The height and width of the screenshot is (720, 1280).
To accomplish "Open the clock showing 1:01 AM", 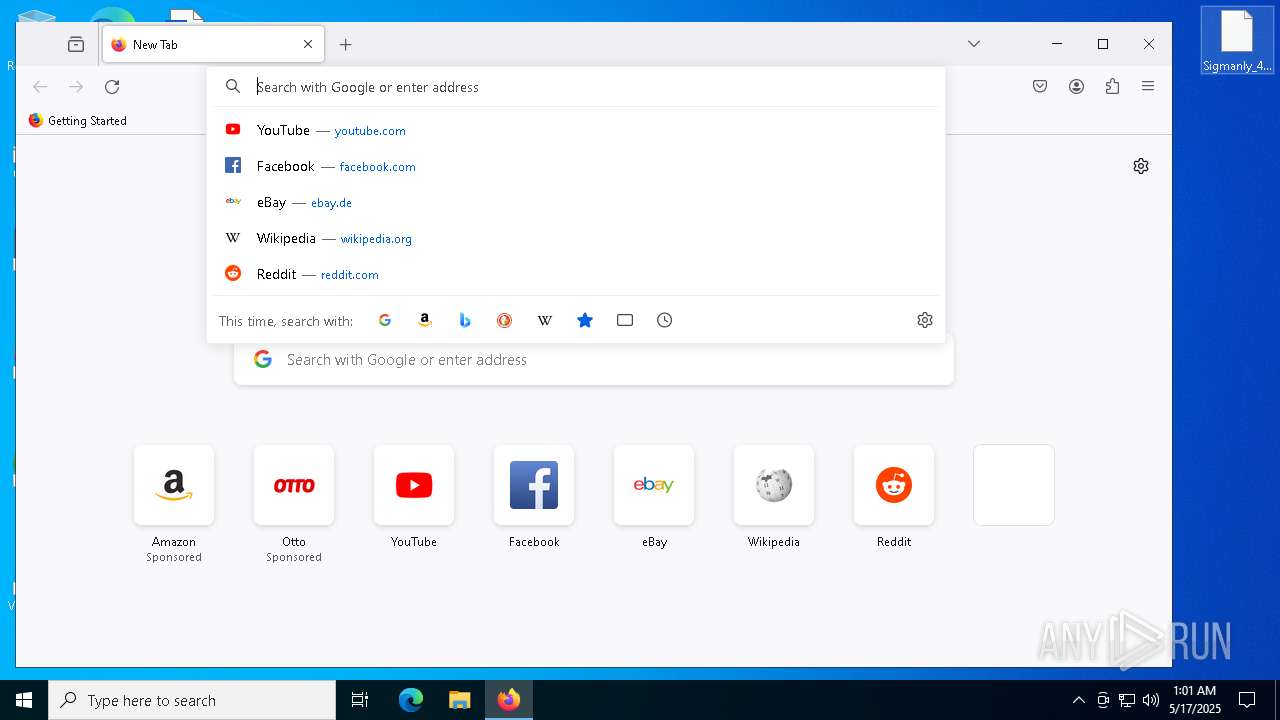I will coord(1195,700).
